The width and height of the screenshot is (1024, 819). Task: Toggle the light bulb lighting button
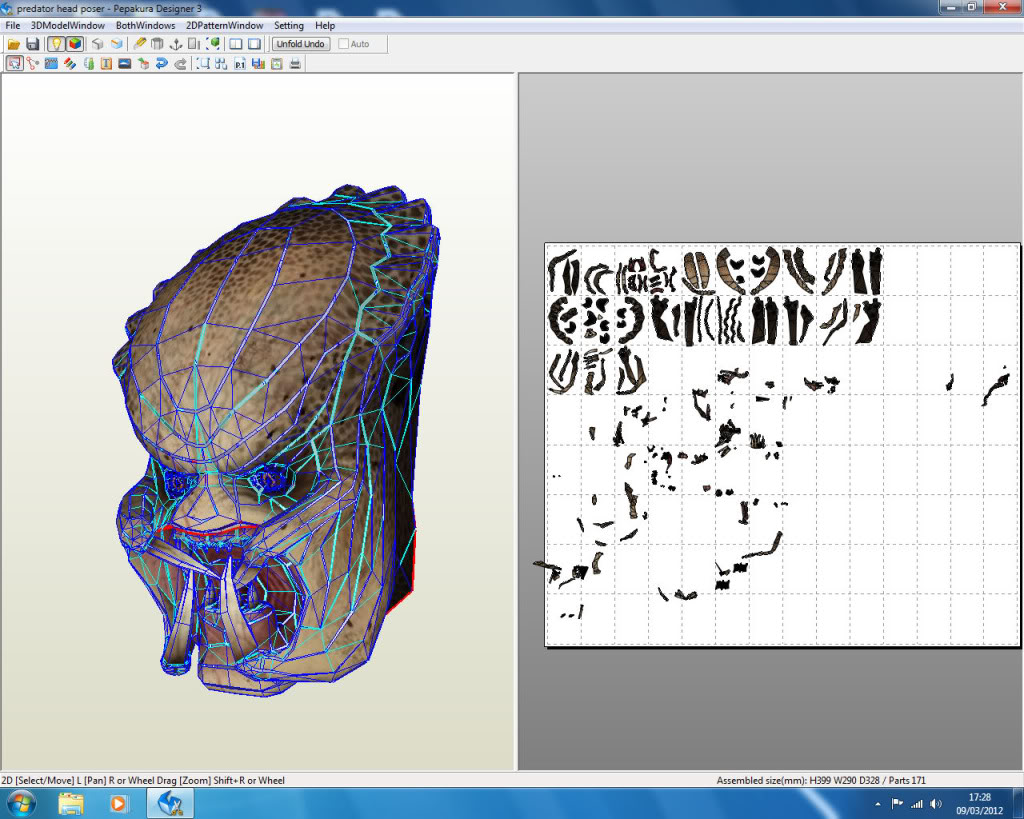[56, 44]
